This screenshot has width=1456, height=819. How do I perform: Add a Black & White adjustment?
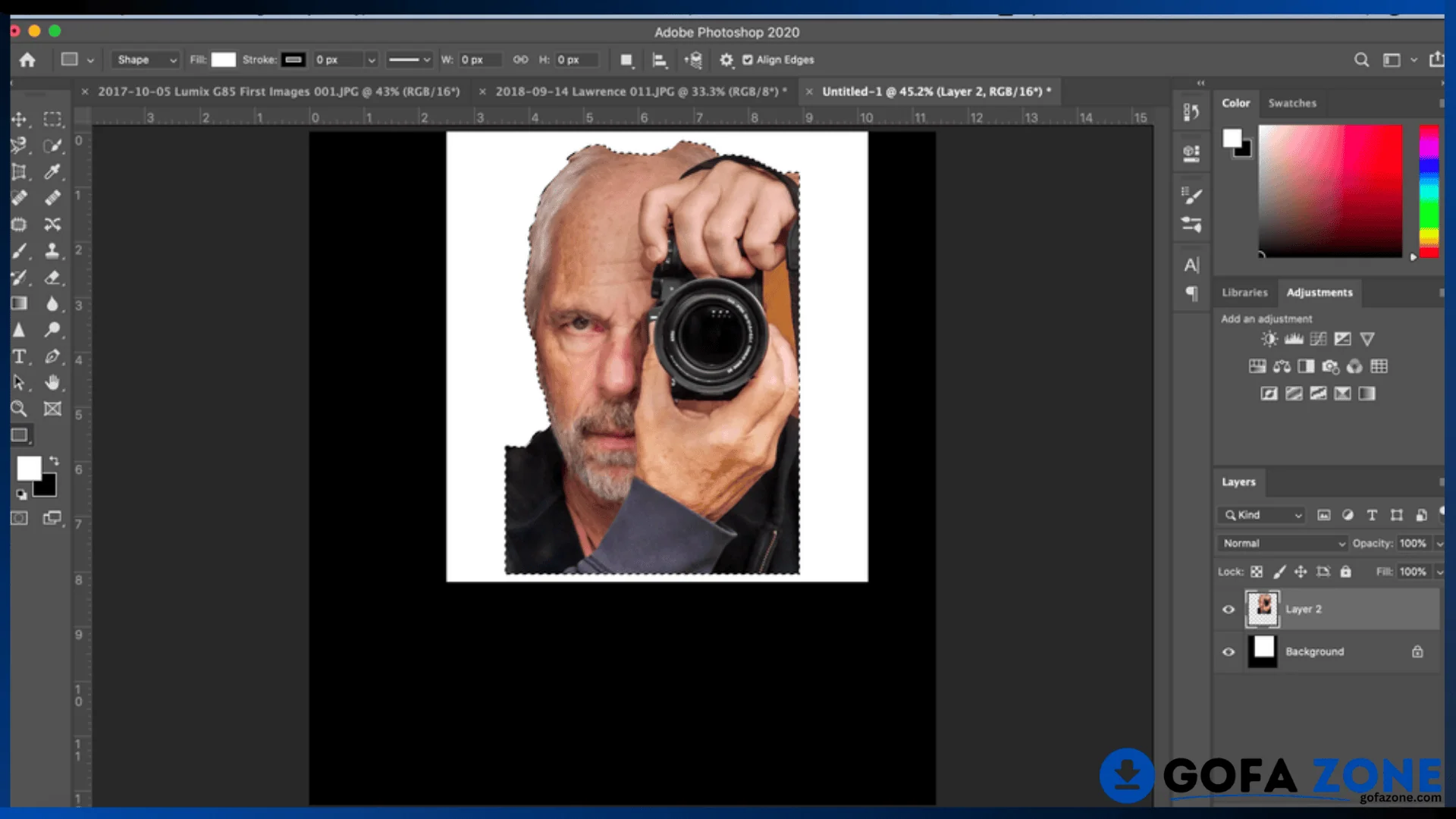point(1306,366)
